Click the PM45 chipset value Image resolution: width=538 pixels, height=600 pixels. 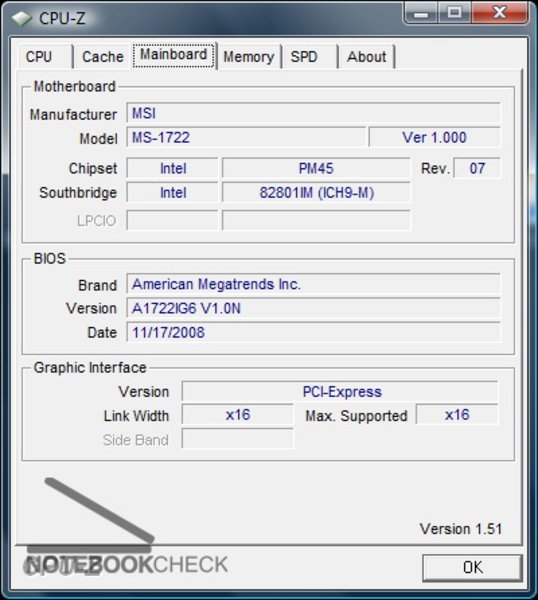click(x=316, y=168)
